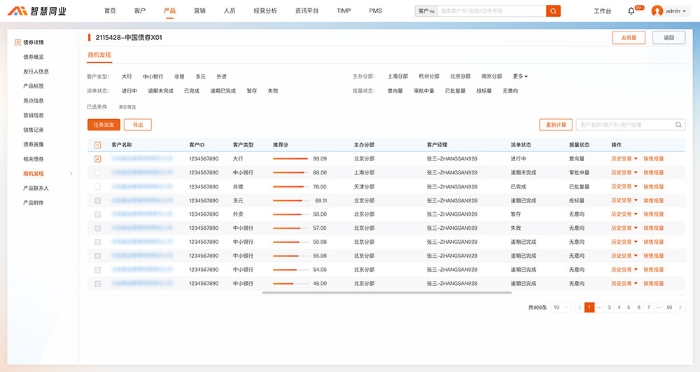
Task: Open the 首页 top menu
Action: coord(110,11)
